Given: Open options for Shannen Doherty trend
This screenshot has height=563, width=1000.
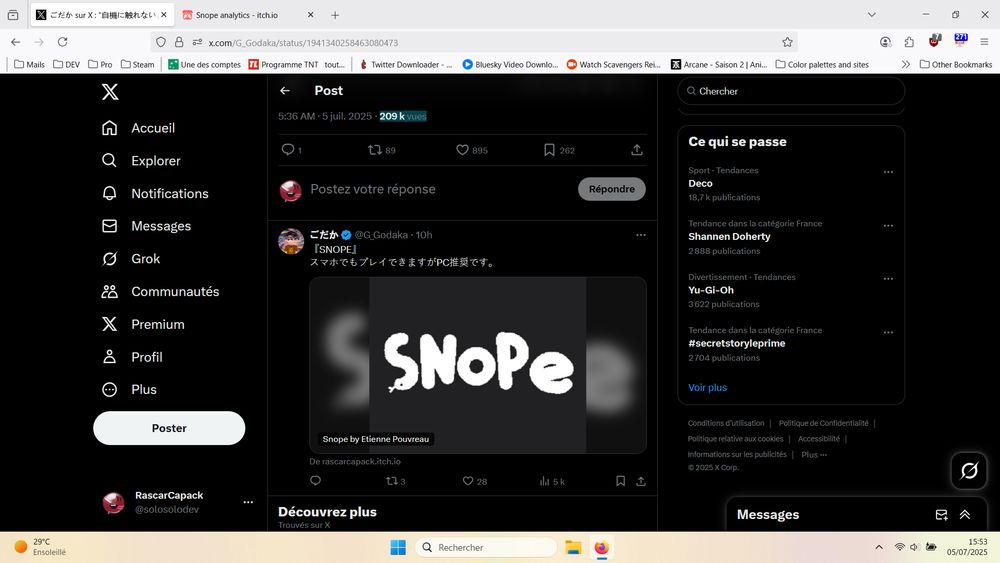Looking at the screenshot, I should [x=888, y=226].
